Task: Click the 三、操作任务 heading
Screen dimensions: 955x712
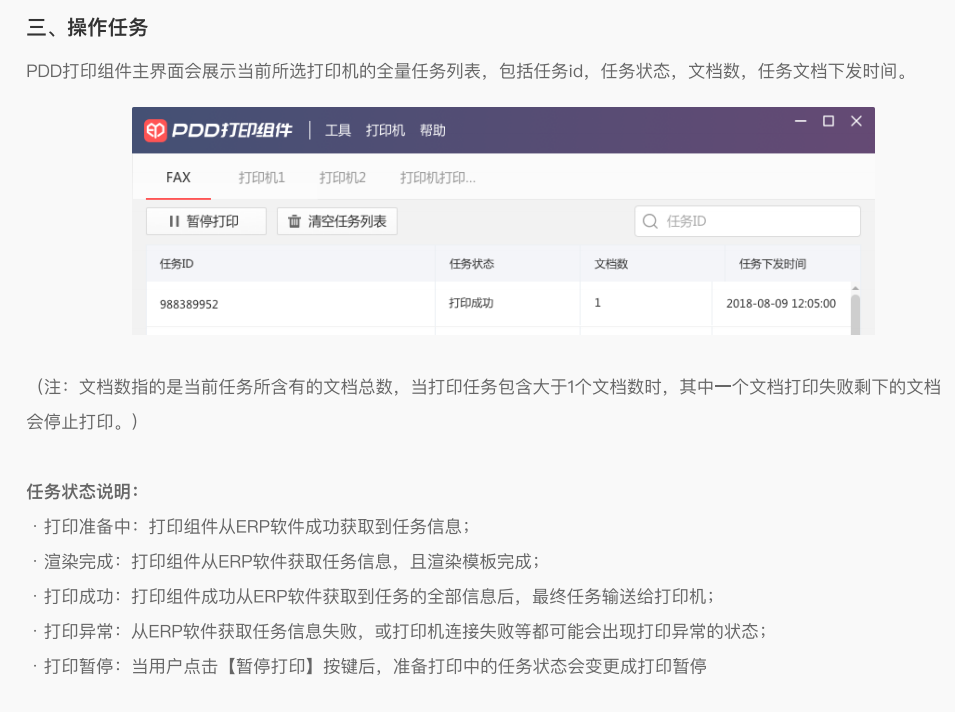Action: (87, 27)
